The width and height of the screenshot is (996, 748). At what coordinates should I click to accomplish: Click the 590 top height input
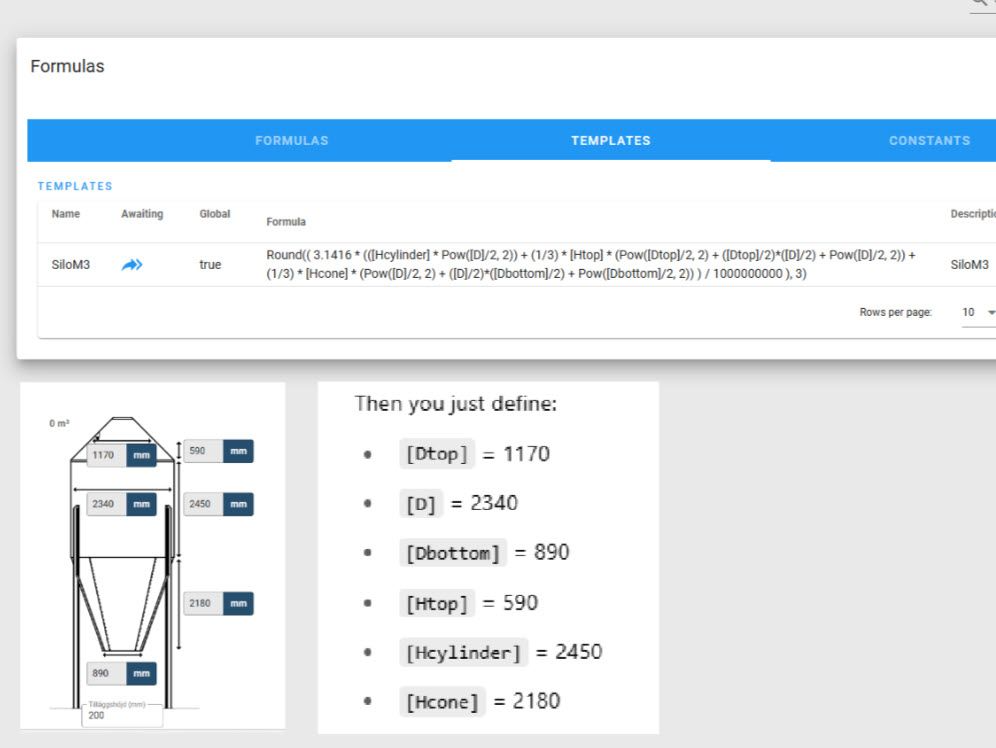tap(203, 452)
